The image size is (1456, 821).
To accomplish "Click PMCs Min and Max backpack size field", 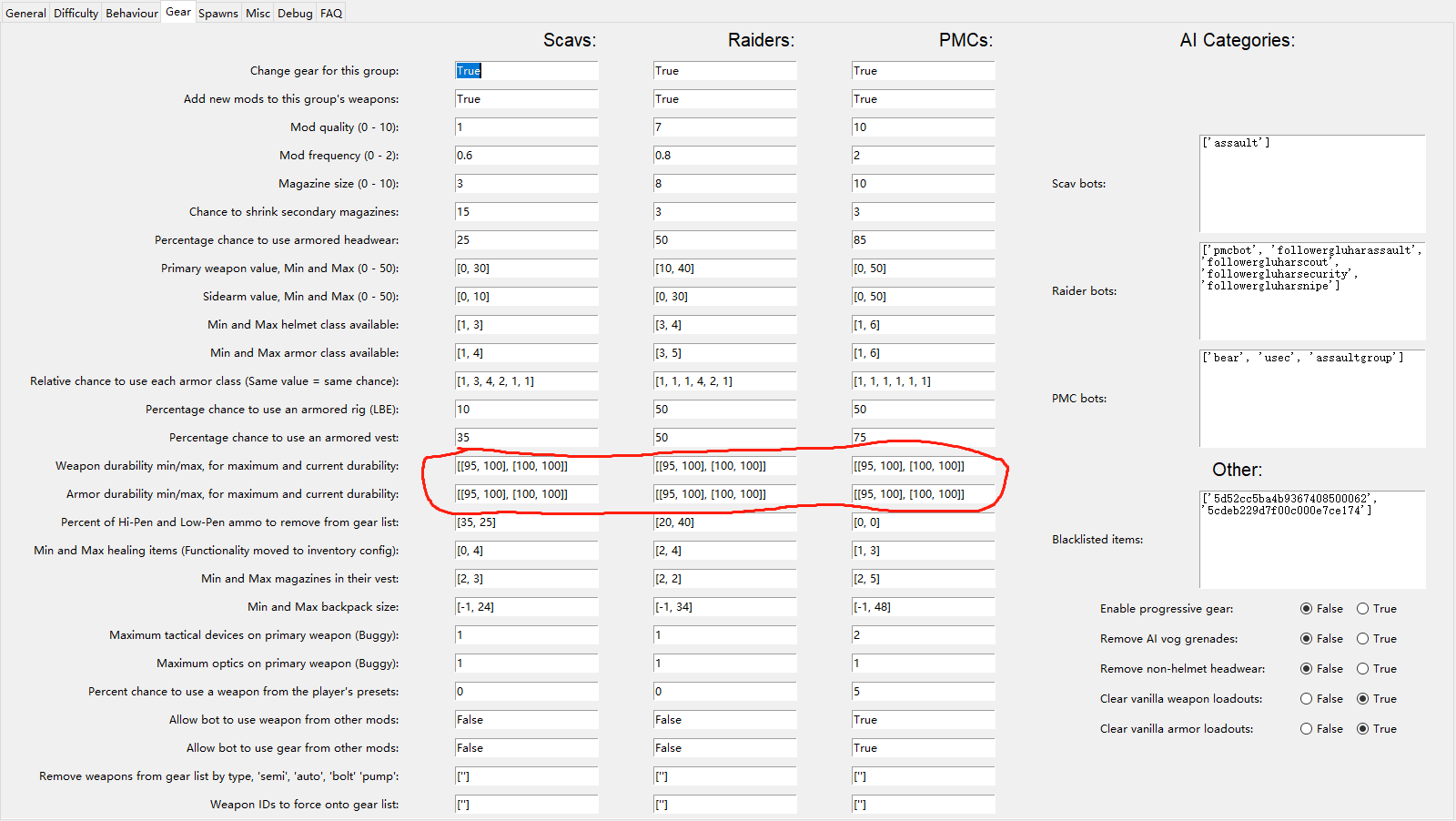I will (923, 607).
